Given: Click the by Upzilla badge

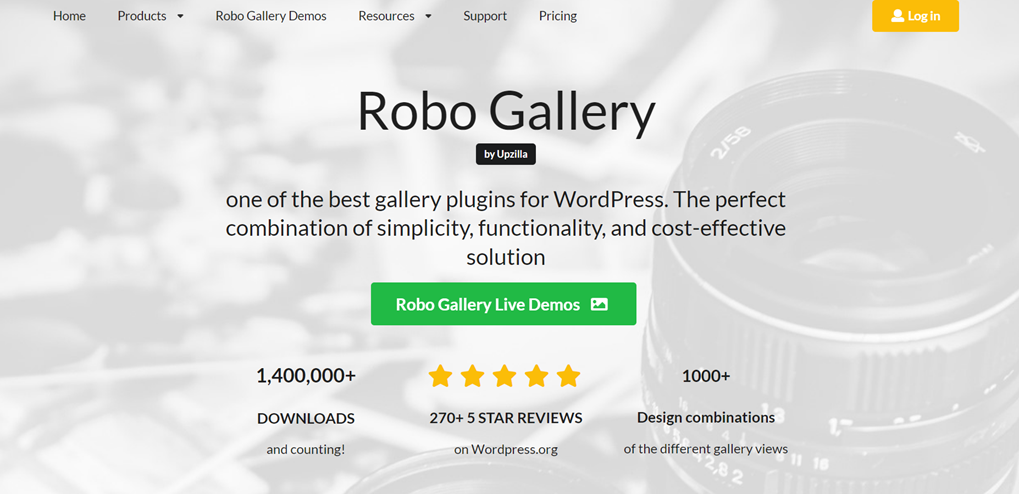Looking at the screenshot, I should 505,154.
